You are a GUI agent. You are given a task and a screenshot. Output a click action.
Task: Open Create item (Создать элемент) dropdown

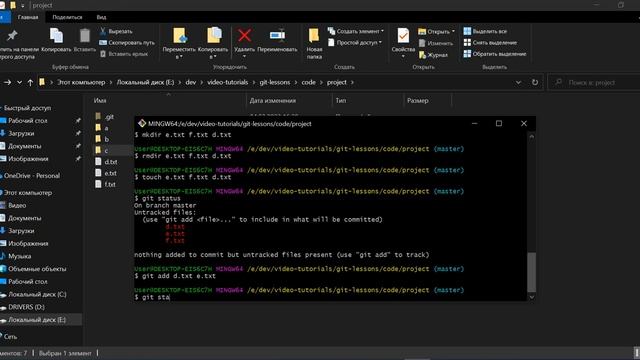[356, 31]
